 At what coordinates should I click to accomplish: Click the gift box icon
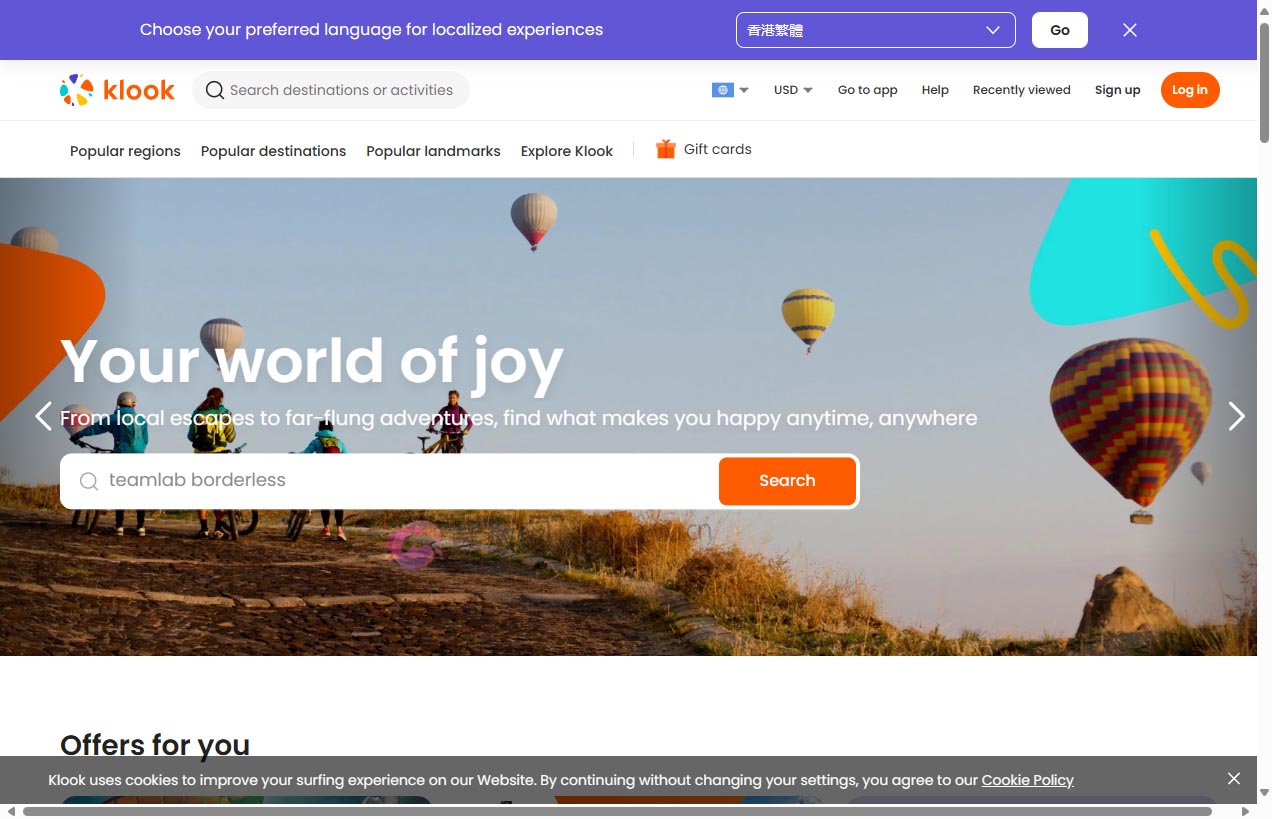click(665, 149)
